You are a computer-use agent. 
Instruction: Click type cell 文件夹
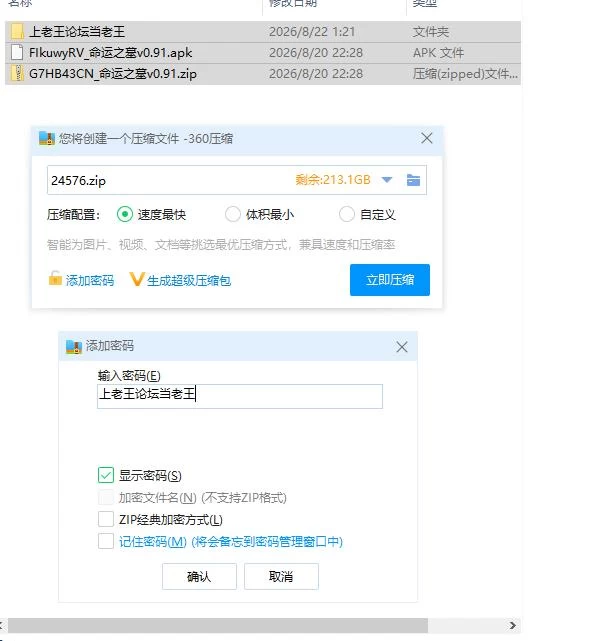(431, 32)
